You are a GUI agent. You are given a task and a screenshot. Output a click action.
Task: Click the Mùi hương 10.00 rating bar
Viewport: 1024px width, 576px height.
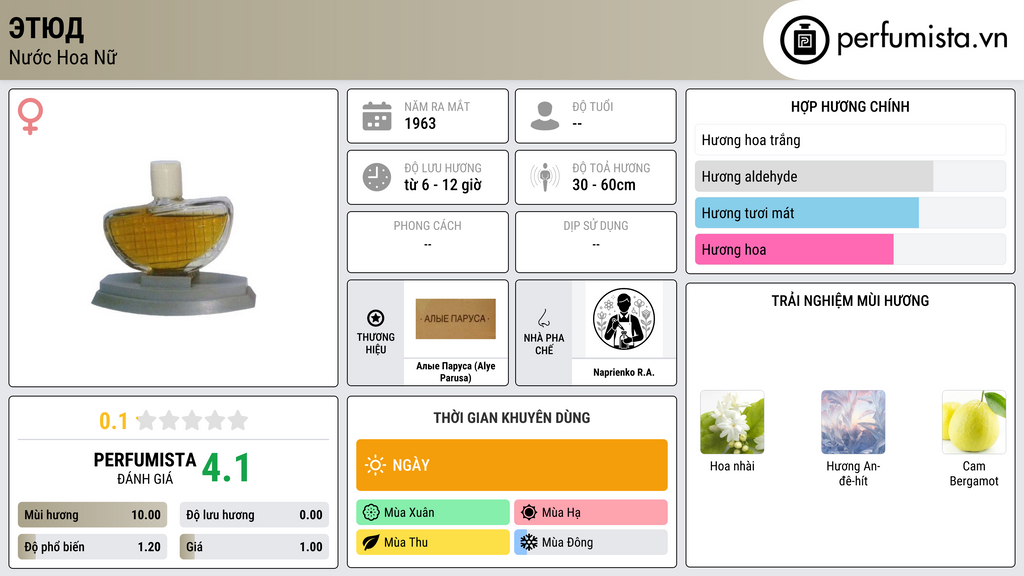[x=92, y=515]
